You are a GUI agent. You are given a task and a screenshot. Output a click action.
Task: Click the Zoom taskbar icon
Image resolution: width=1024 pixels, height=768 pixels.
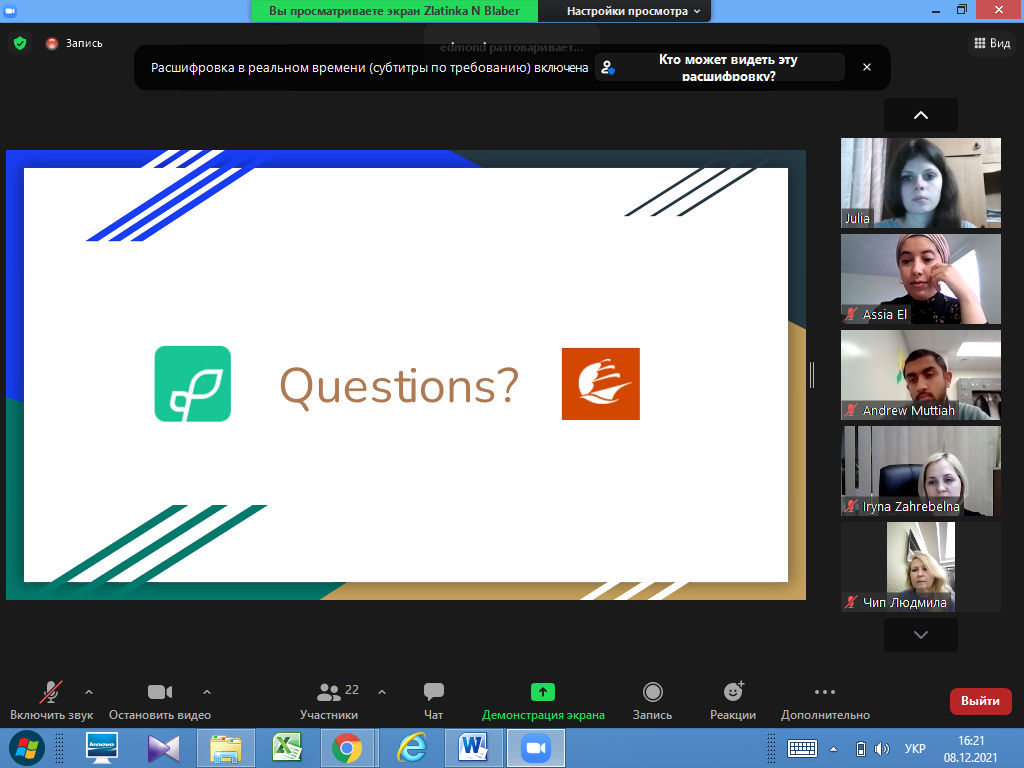pyautogui.click(x=536, y=748)
